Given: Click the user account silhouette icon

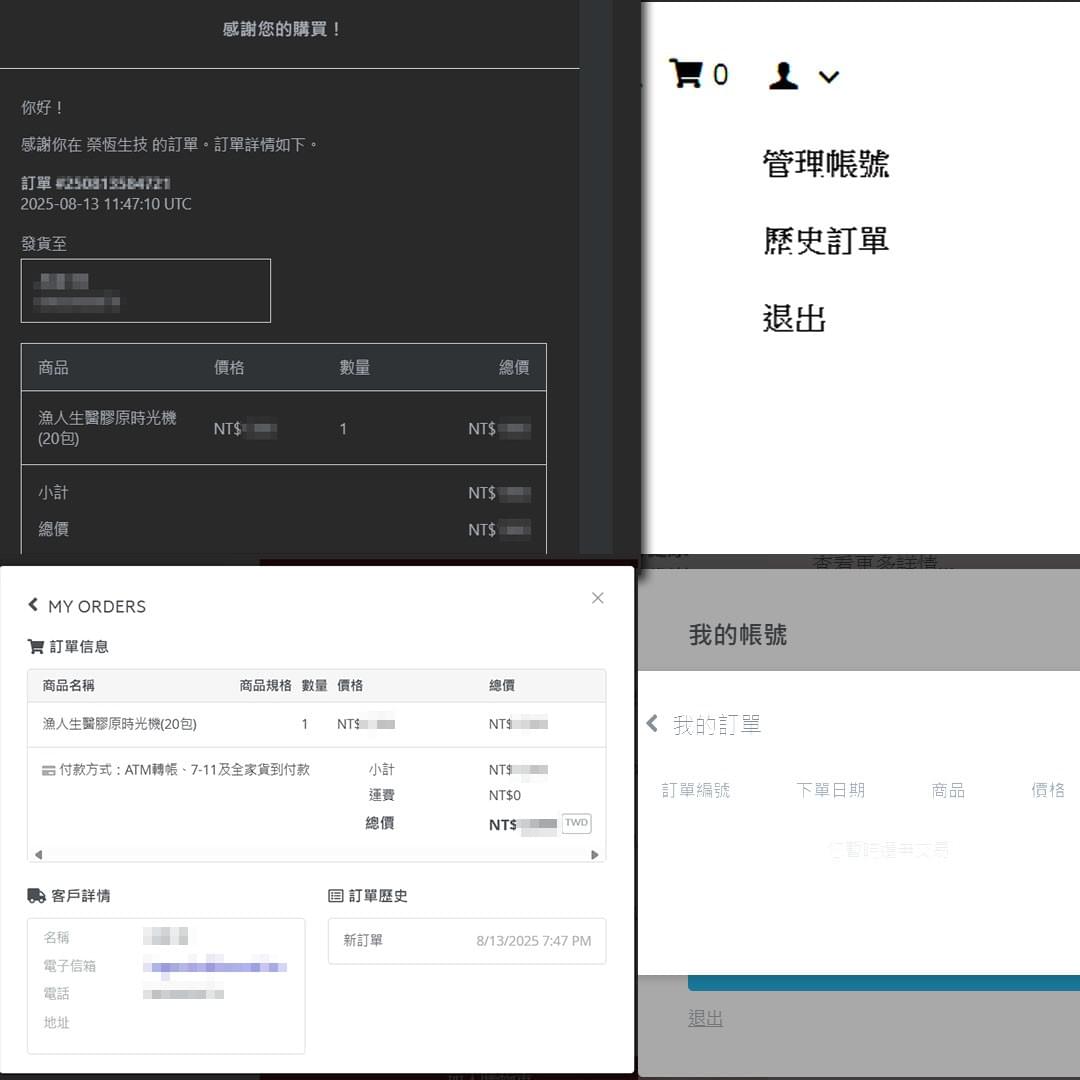Looking at the screenshot, I should (x=783, y=75).
